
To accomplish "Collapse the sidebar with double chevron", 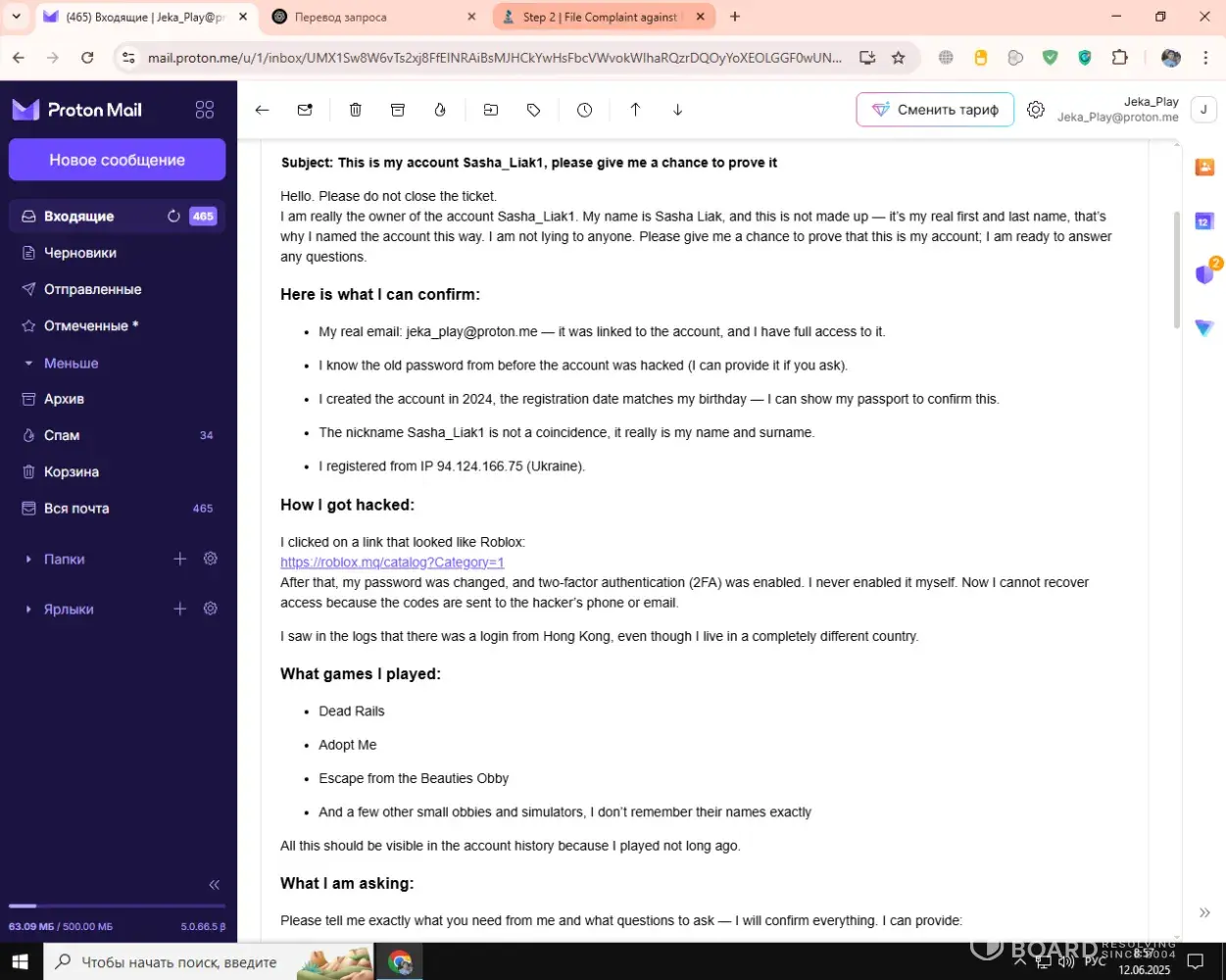I will [x=215, y=885].
